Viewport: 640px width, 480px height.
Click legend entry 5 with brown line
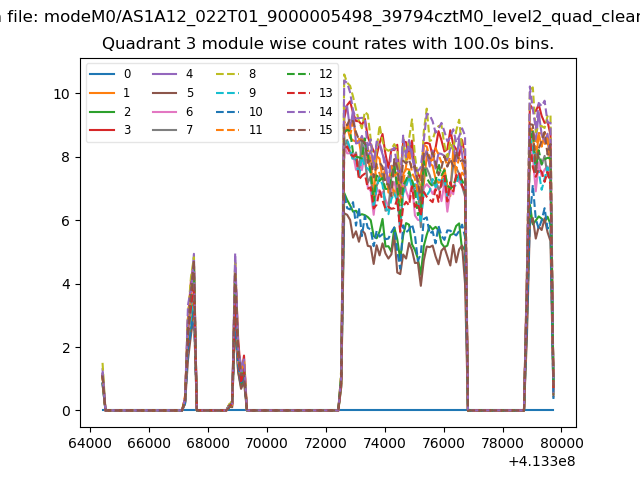tap(175, 93)
